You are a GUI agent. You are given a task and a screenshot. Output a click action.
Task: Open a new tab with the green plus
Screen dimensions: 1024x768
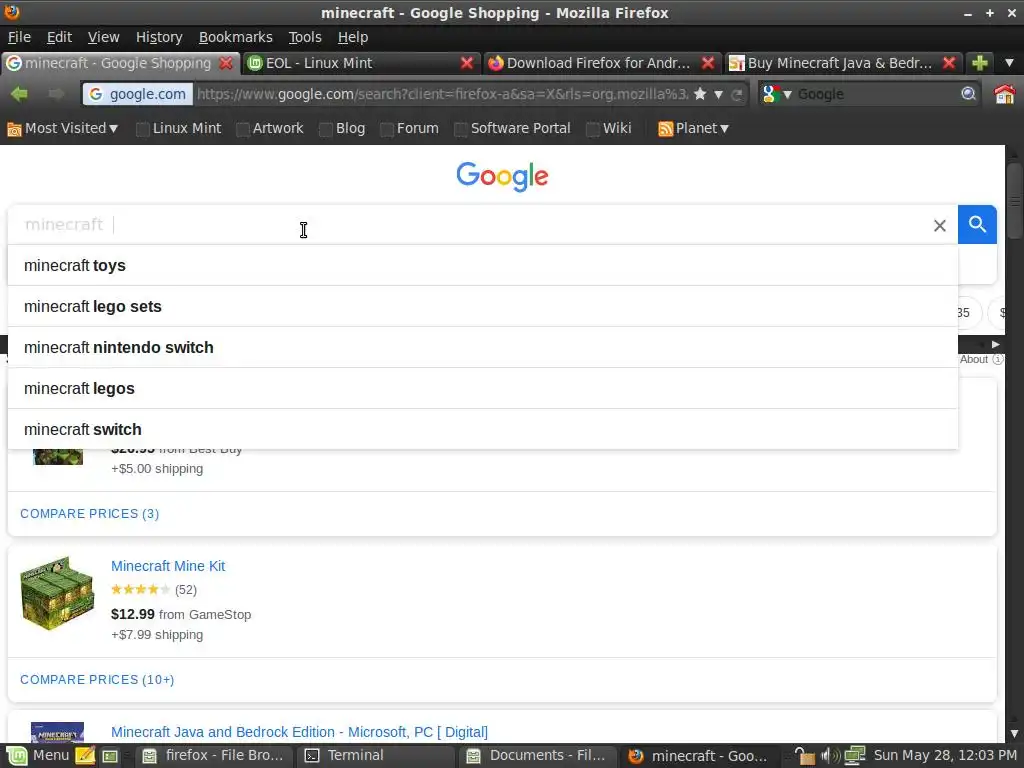(x=980, y=63)
